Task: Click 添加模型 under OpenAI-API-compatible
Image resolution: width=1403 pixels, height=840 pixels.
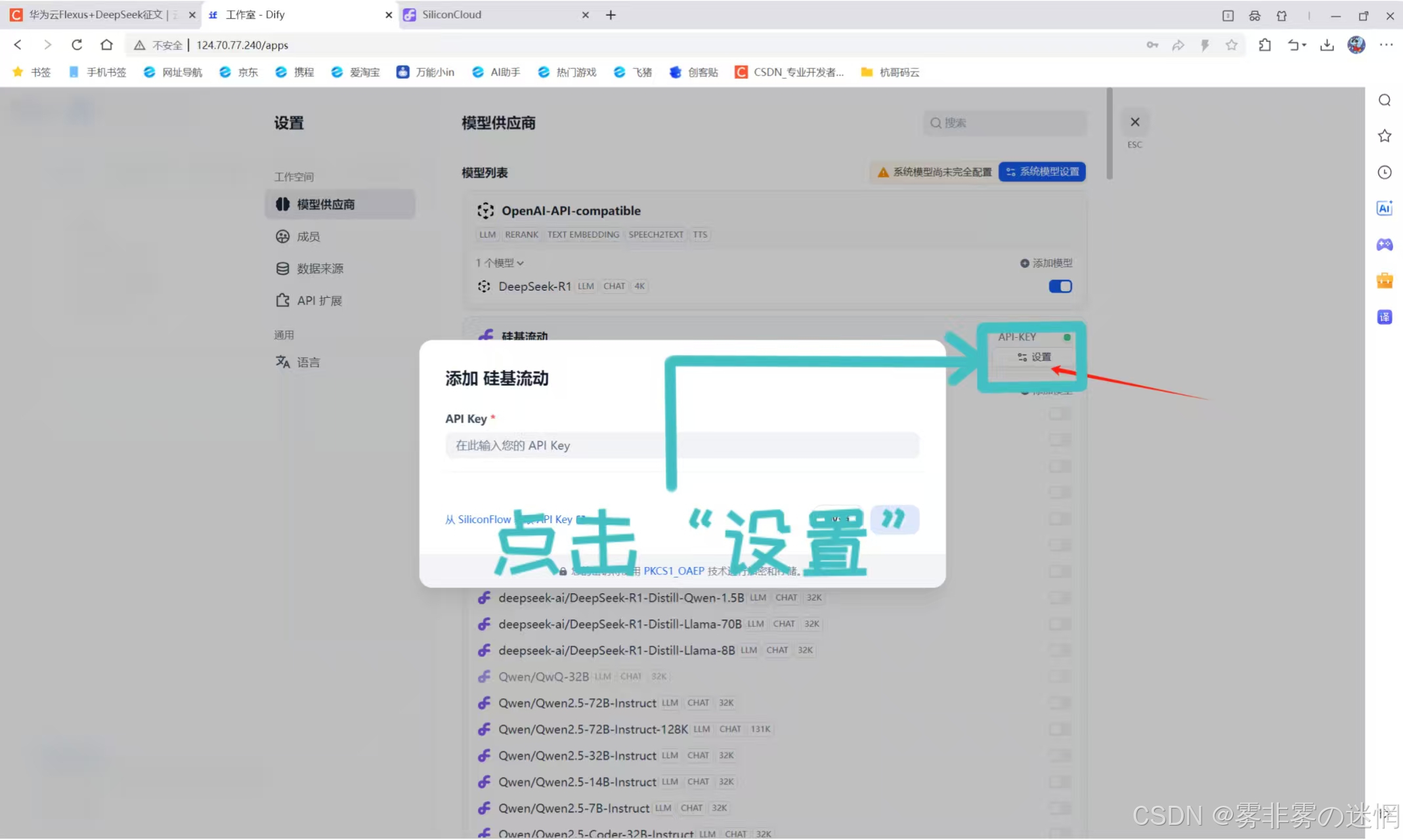Action: pyautogui.click(x=1046, y=262)
